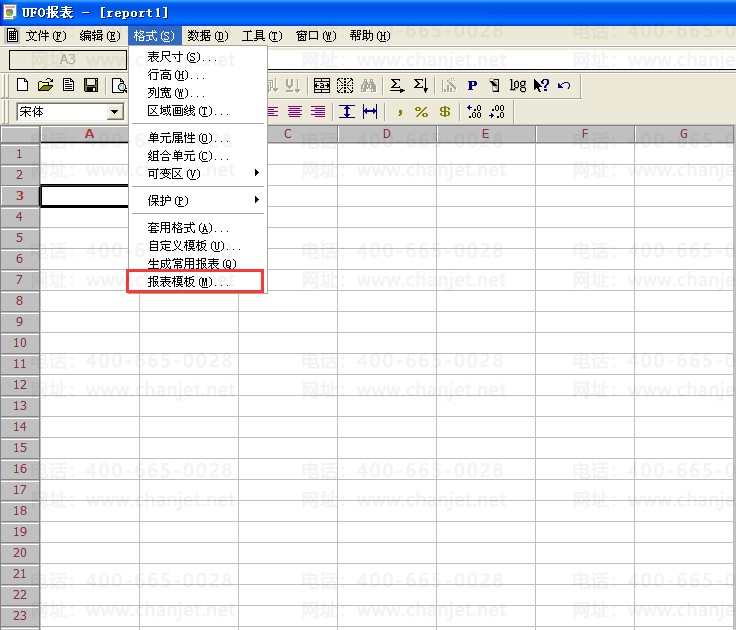Click the 格式 menu header
The width and height of the screenshot is (736, 630).
pyautogui.click(x=154, y=36)
